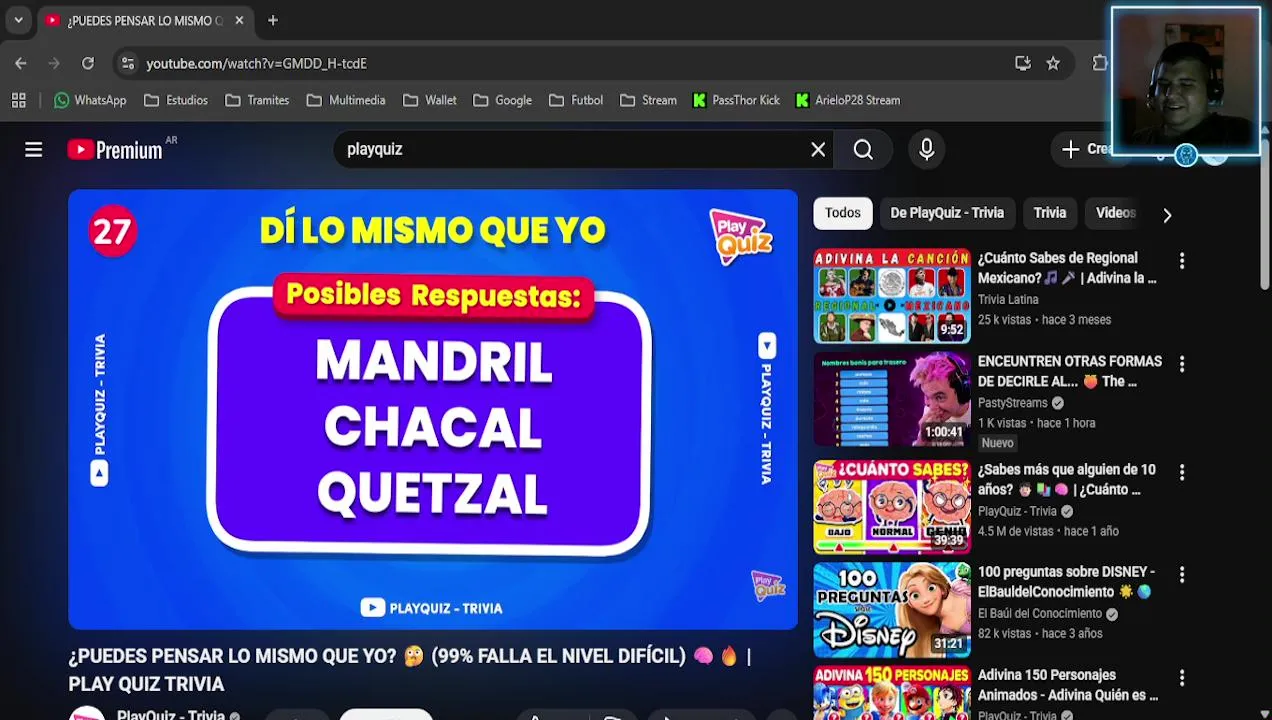Open the PlayQuiz - Trivia channel name below video

pyautogui.click(x=171, y=714)
